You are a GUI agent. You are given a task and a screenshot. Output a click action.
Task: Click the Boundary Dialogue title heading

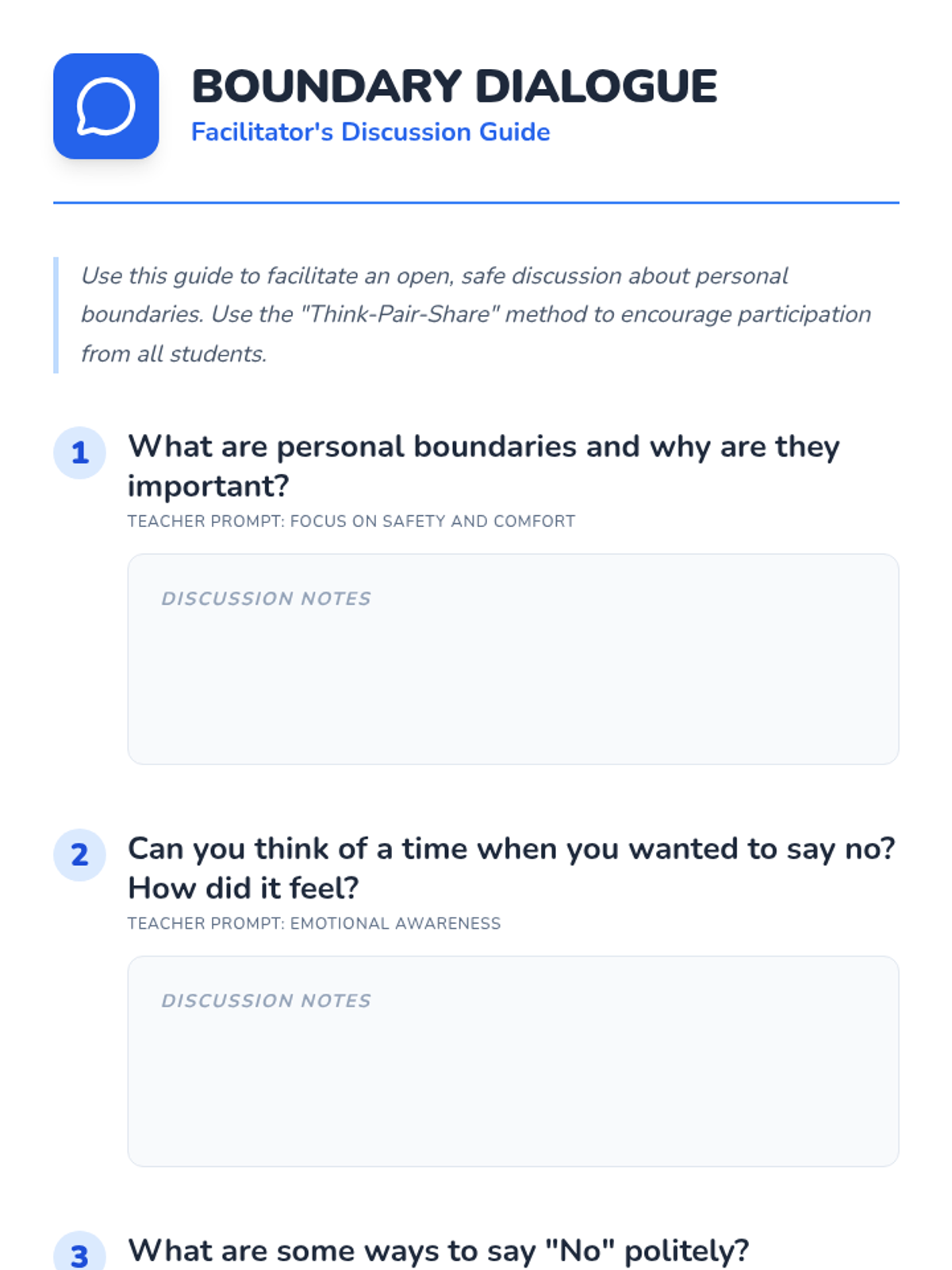[x=454, y=86]
